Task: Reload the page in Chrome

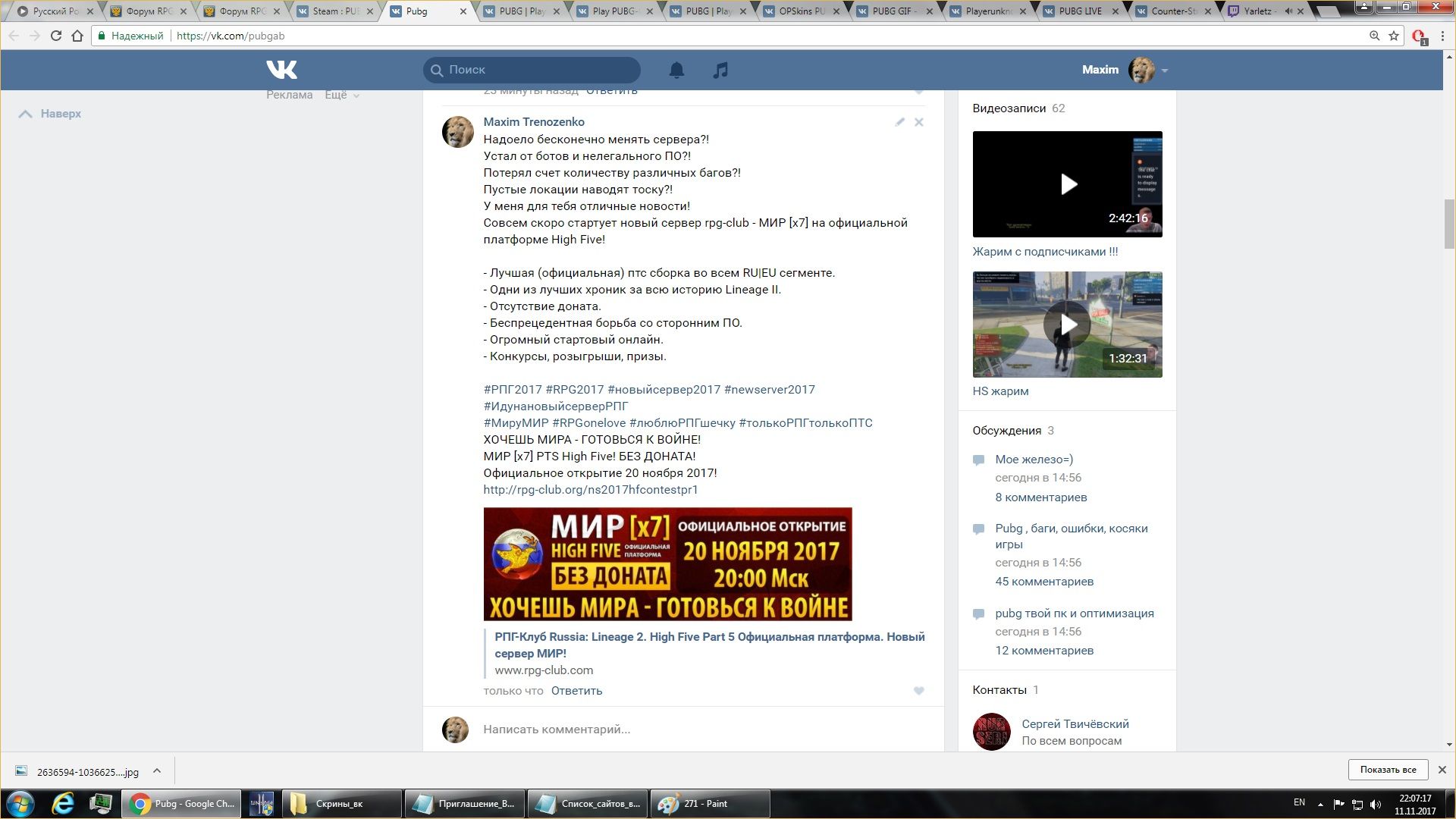Action: click(x=55, y=36)
